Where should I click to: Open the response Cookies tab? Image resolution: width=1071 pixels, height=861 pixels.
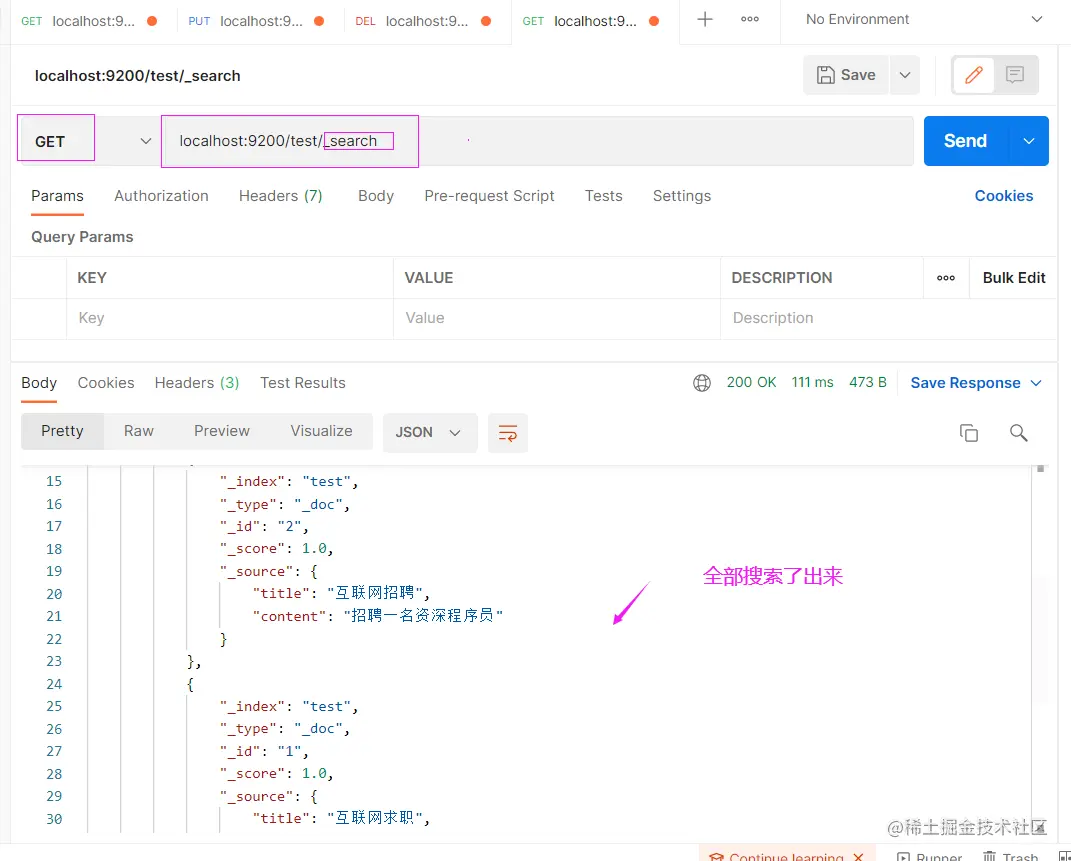(x=106, y=383)
